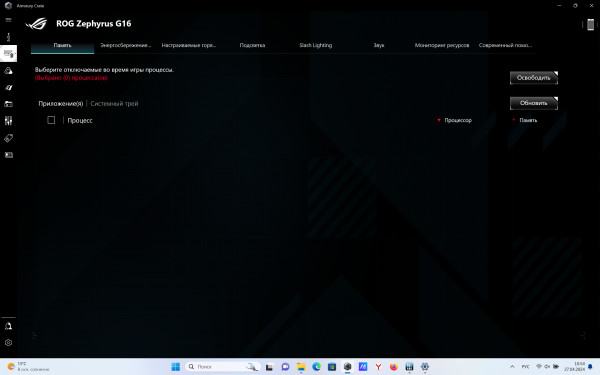Open the MyASUS taskbar icon
Image resolution: width=600 pixels, height=375 pixels.
(x=363, y=367)
